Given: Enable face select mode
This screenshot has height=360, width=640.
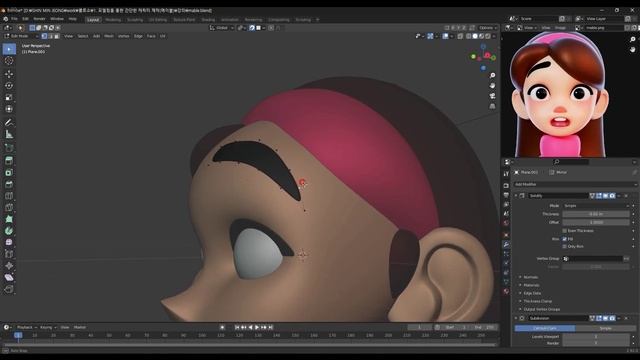Looking at the screenshot, I should click(57, 36).
